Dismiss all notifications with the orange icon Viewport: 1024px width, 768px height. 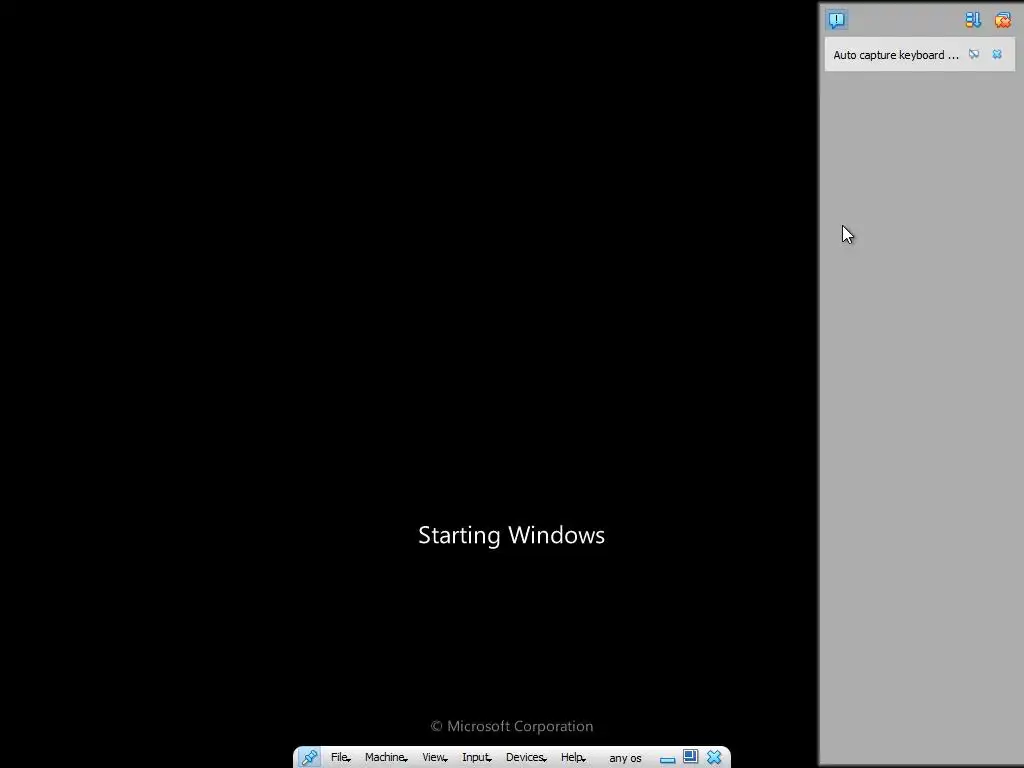click(1002, 20)
